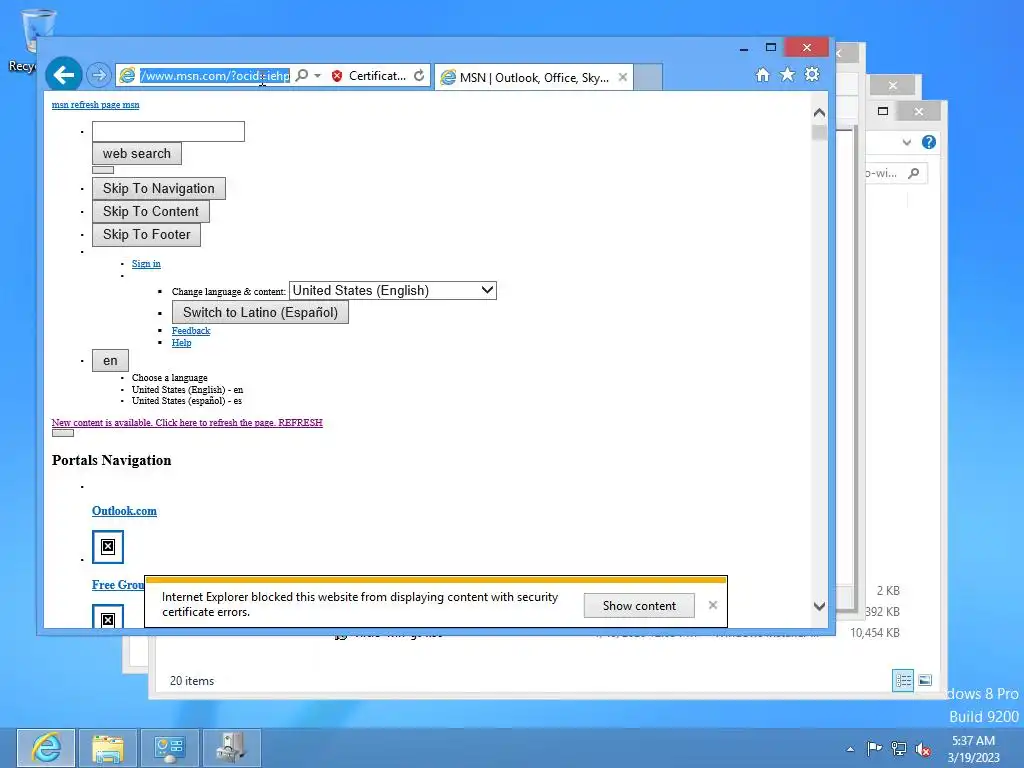This screenshot has width=1024, height=768.
Task: Open the United States (English) language dropdown
Action: pyautogui.click(x=392, y=291)
